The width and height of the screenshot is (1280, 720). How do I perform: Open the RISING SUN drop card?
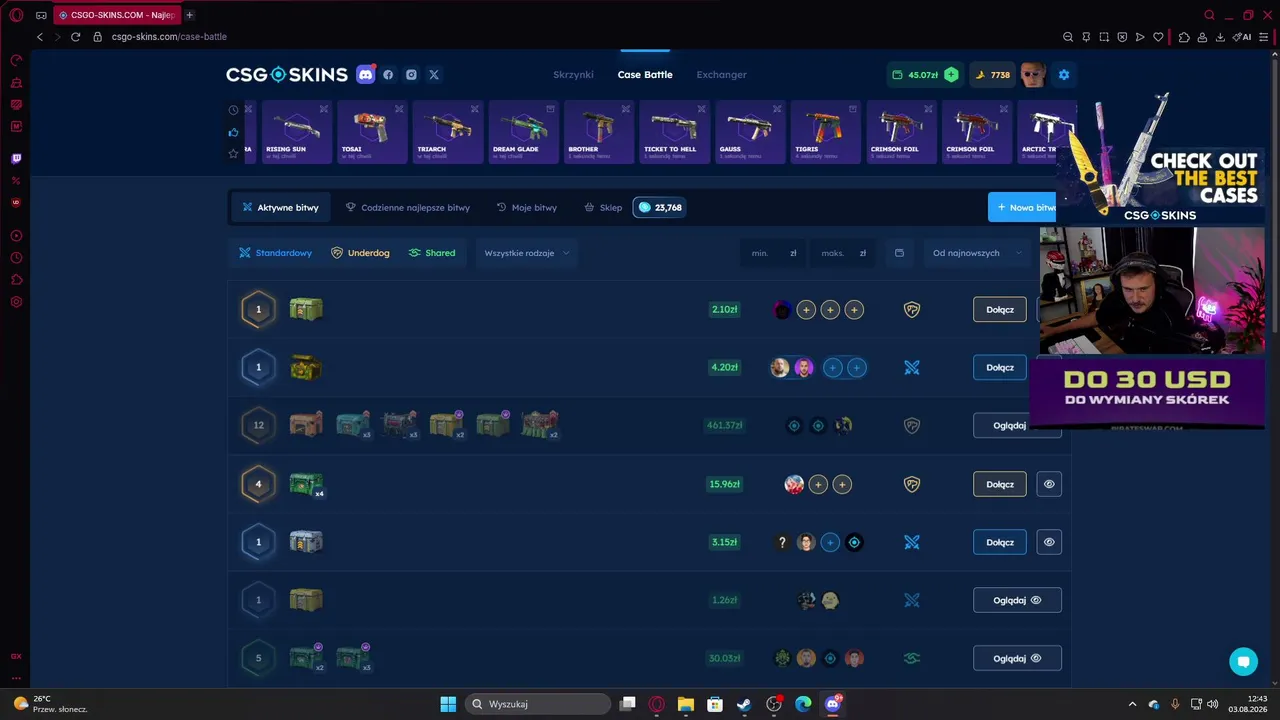(x=296, y=132)
